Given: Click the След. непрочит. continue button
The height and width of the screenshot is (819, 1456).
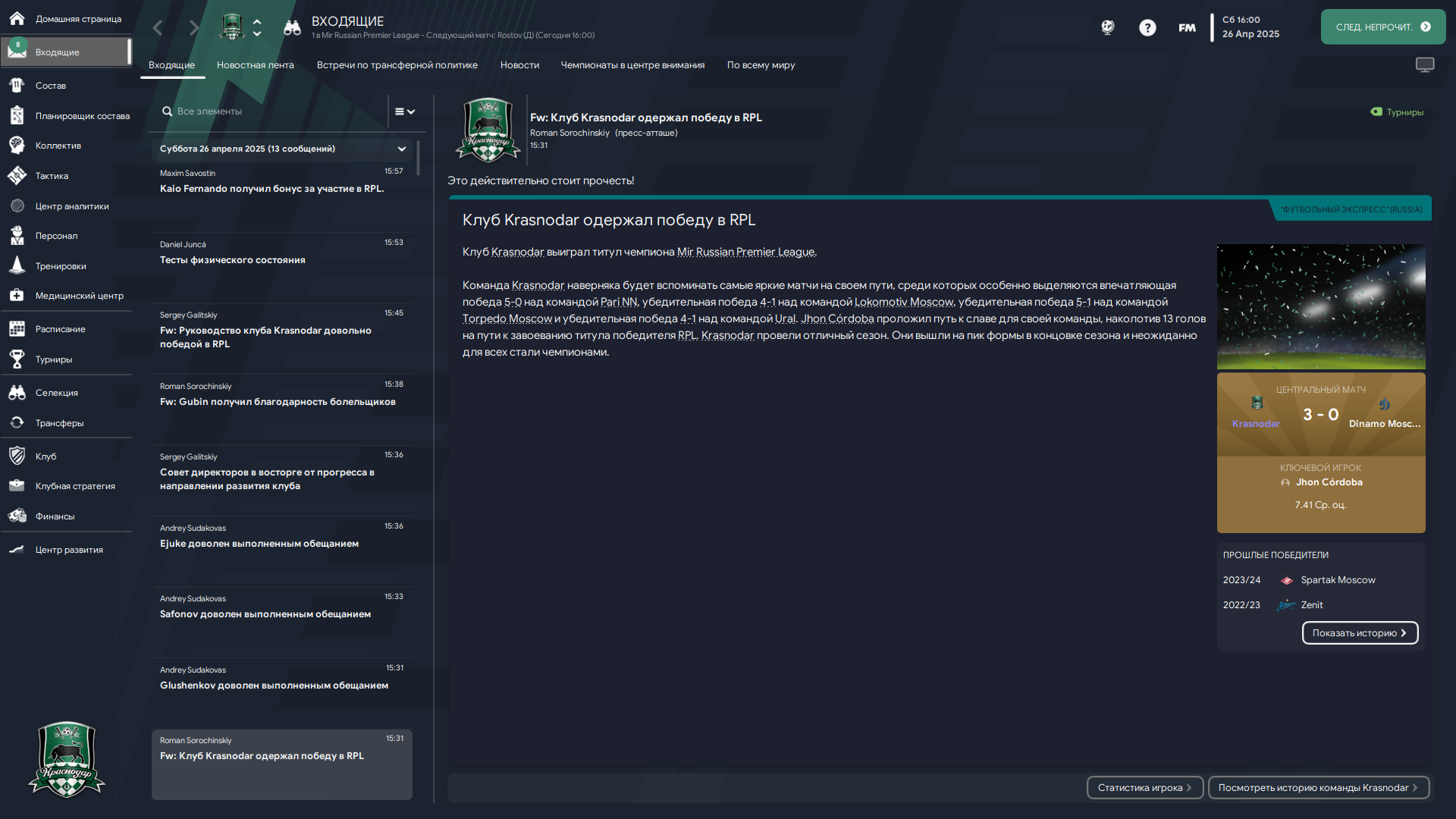Looking at the screenshot, I should point(1382,27).
